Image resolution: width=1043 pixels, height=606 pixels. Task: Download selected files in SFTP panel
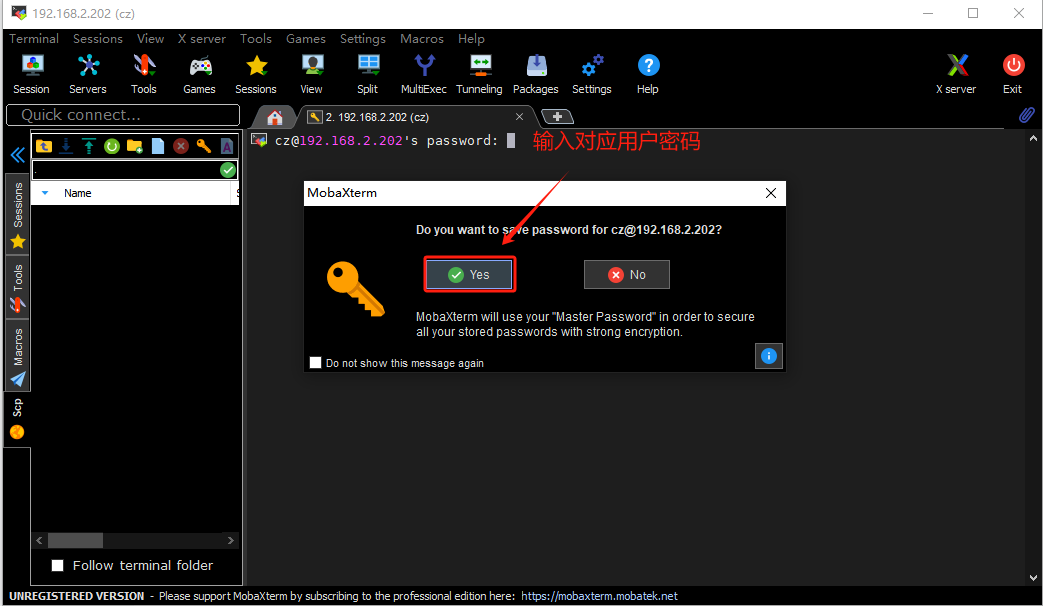point(67,146)
